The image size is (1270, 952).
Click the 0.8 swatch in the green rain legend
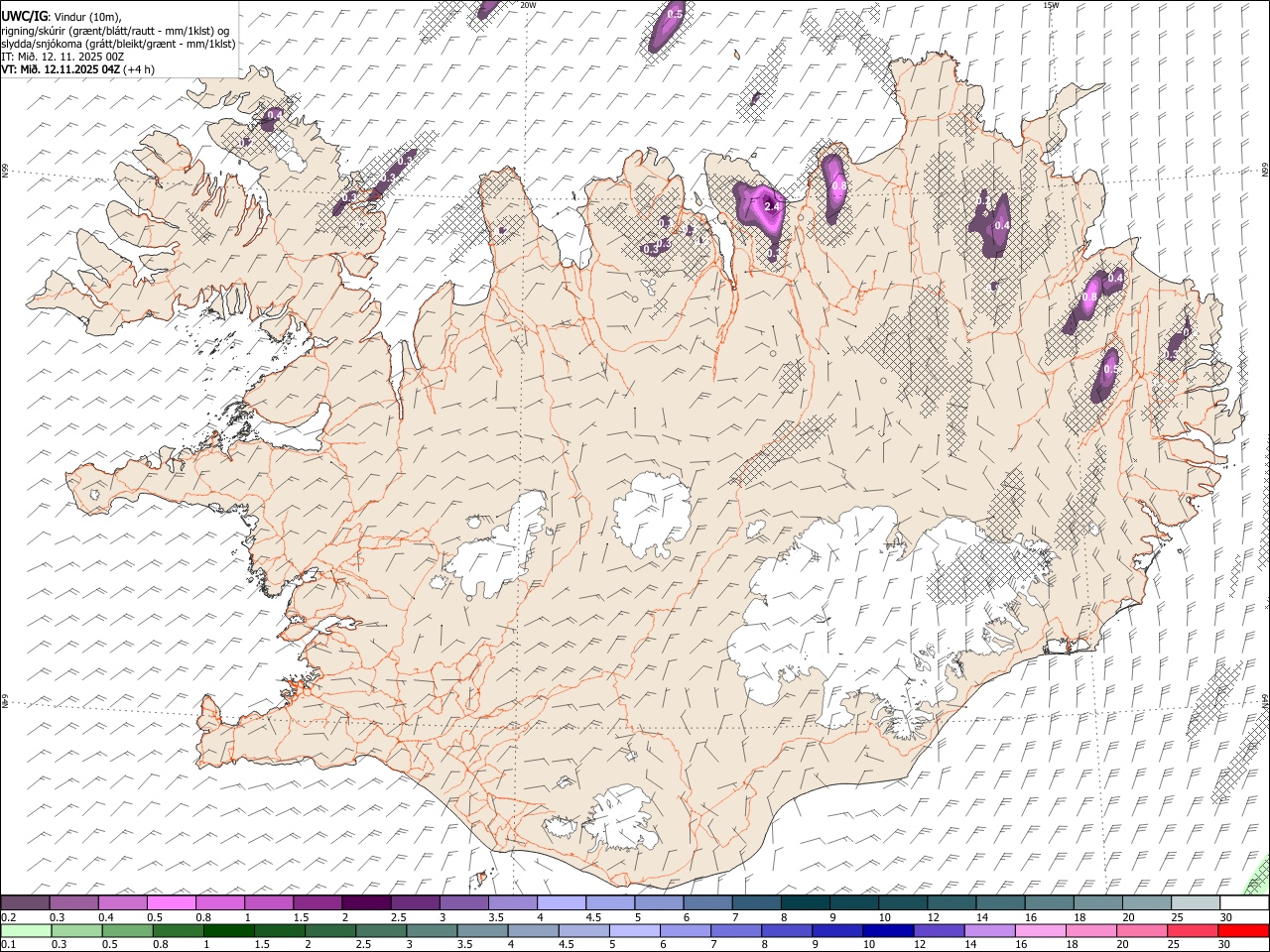coord(178,930)
